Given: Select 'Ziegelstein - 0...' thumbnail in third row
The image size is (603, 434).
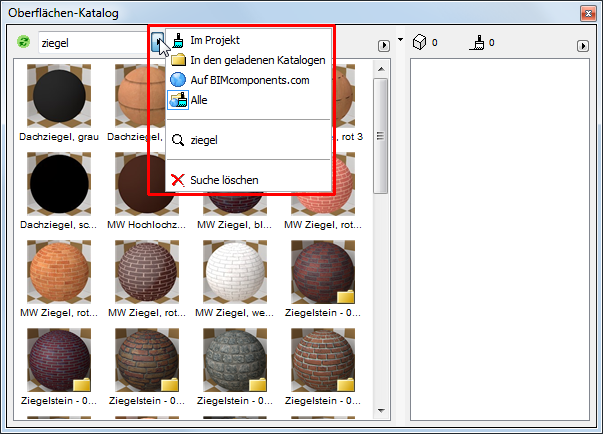Looking at the screenshot, I should [x=323, y=272].
